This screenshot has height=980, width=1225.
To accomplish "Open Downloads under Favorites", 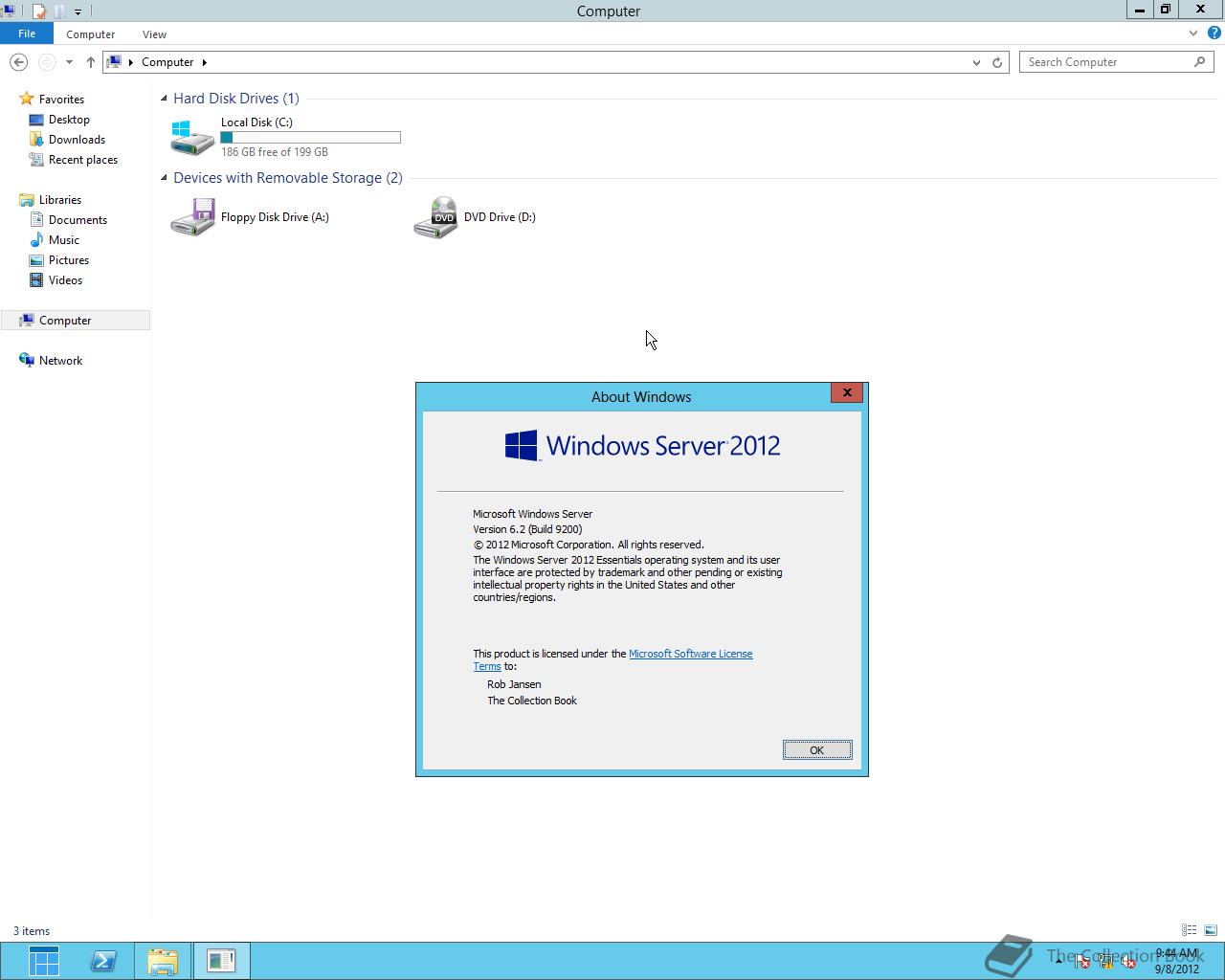I will point(77,140).
